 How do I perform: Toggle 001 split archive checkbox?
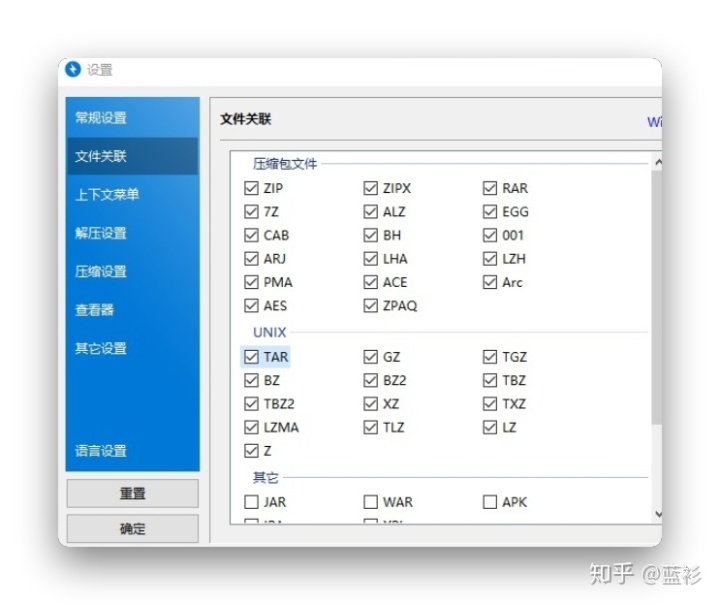(x=490, y=235)
